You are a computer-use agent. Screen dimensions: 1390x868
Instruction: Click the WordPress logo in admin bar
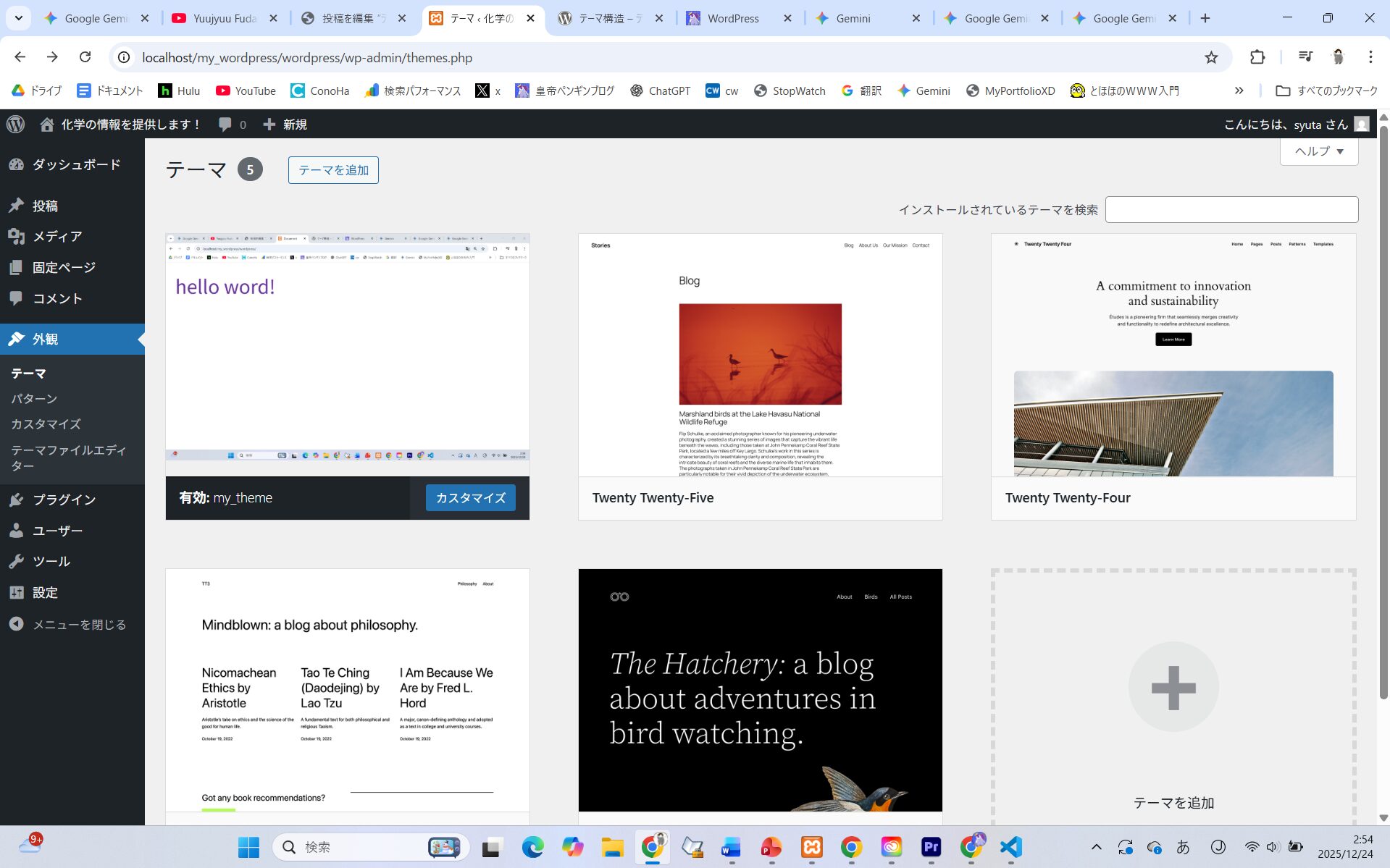point(16,125)
